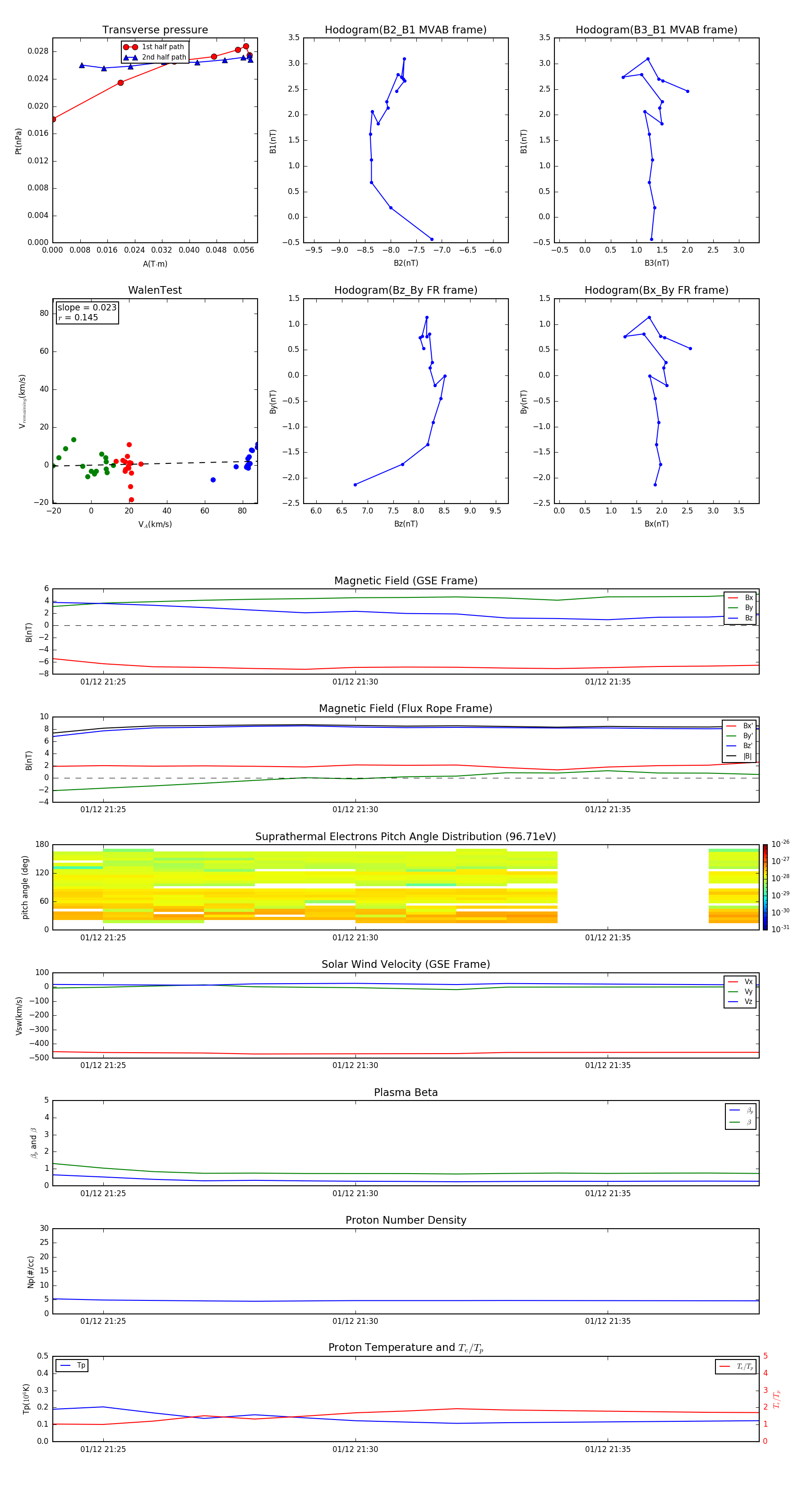Select the "Vx" velocity legend entry
The height and width of the screenshot is (1489, 812).
(x=741, y=982)
